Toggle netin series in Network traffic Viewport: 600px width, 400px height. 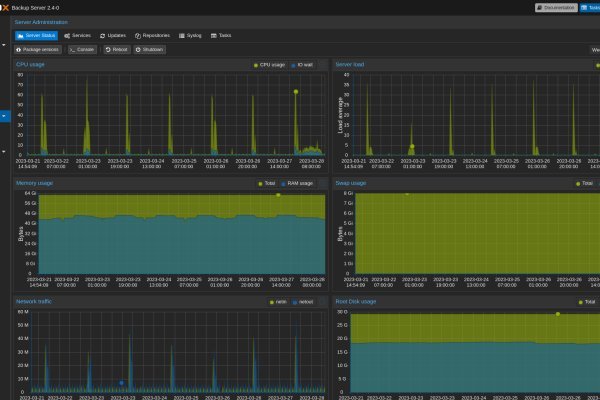(278, 302)
